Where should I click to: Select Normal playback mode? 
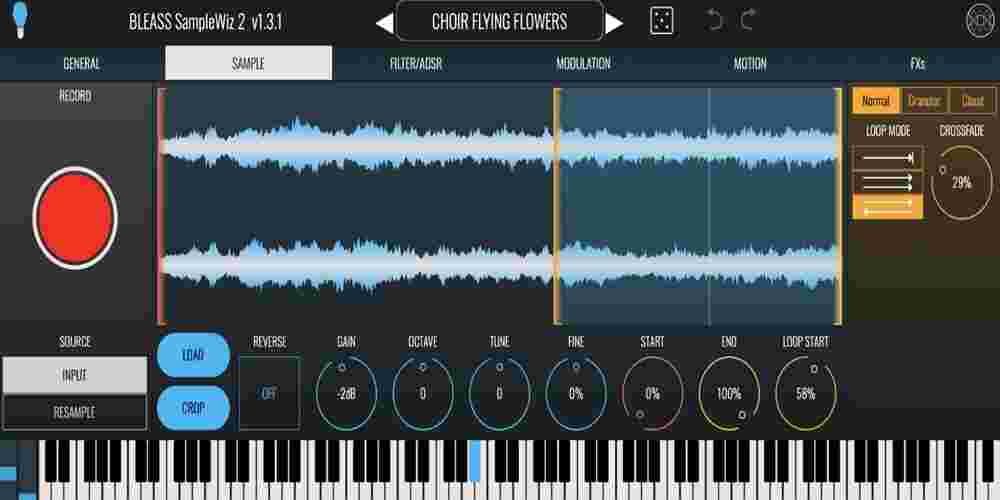pos(876,101)
